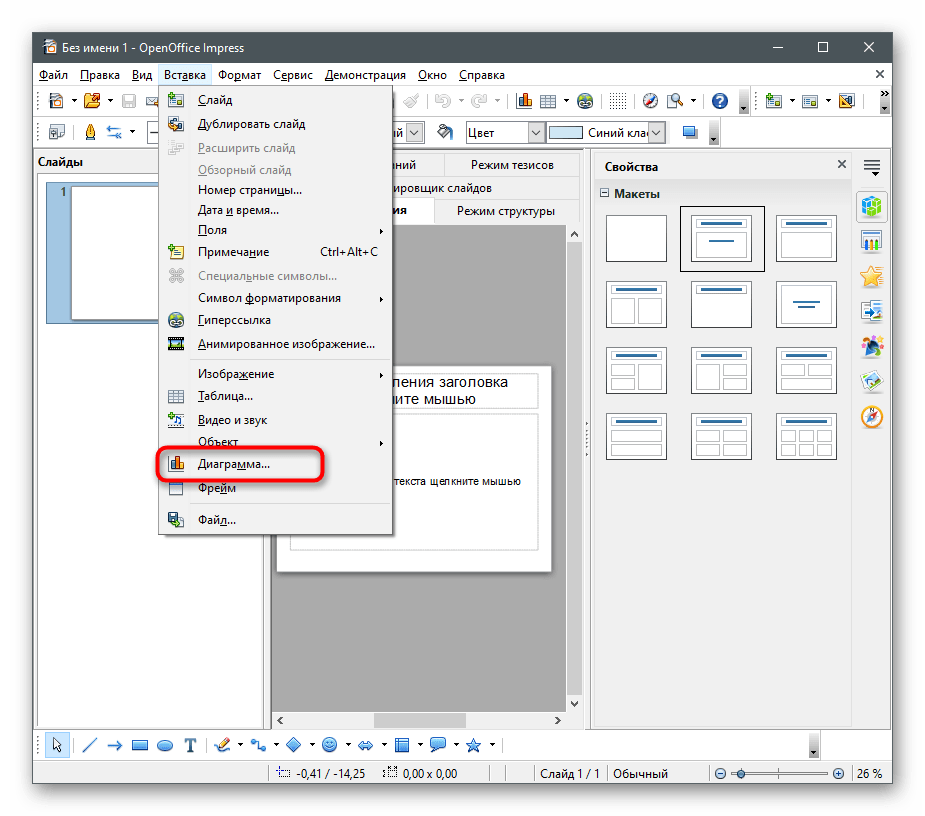Open the Цвет fill type dropdown

tap(536, 132)
